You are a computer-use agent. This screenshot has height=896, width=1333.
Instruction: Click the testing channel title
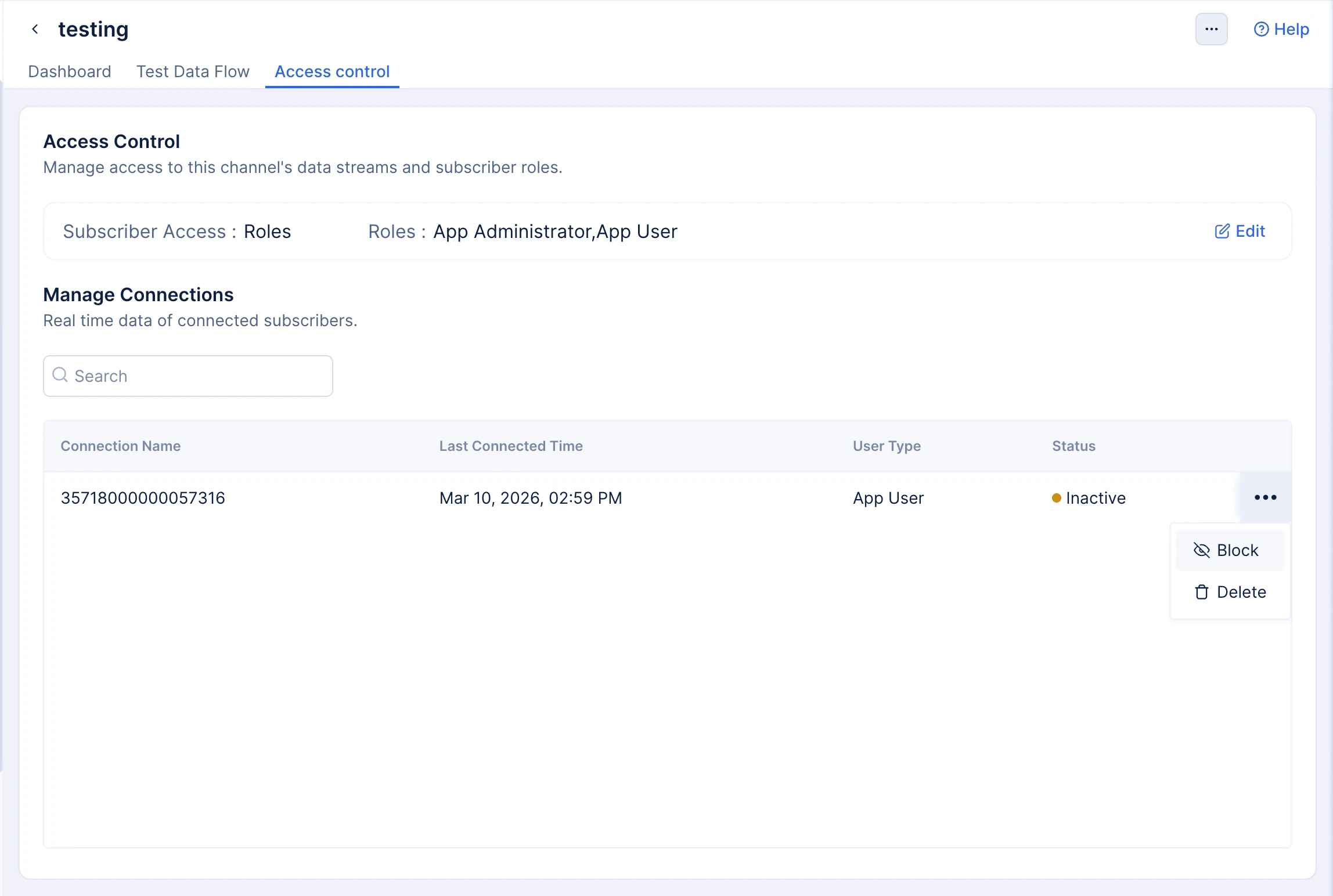[x=93, y=29]
